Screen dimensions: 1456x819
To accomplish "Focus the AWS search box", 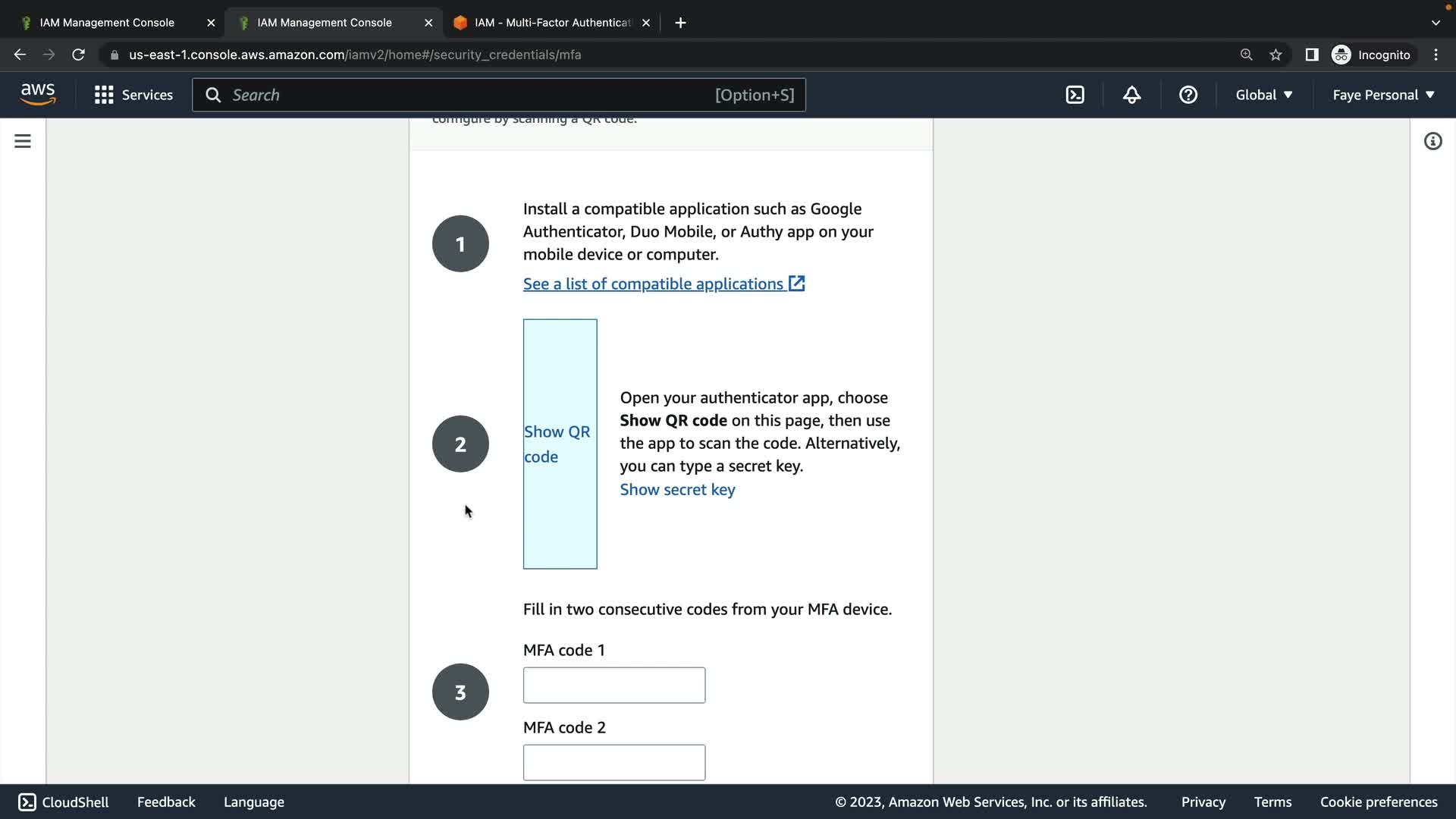I will [470, 95].
